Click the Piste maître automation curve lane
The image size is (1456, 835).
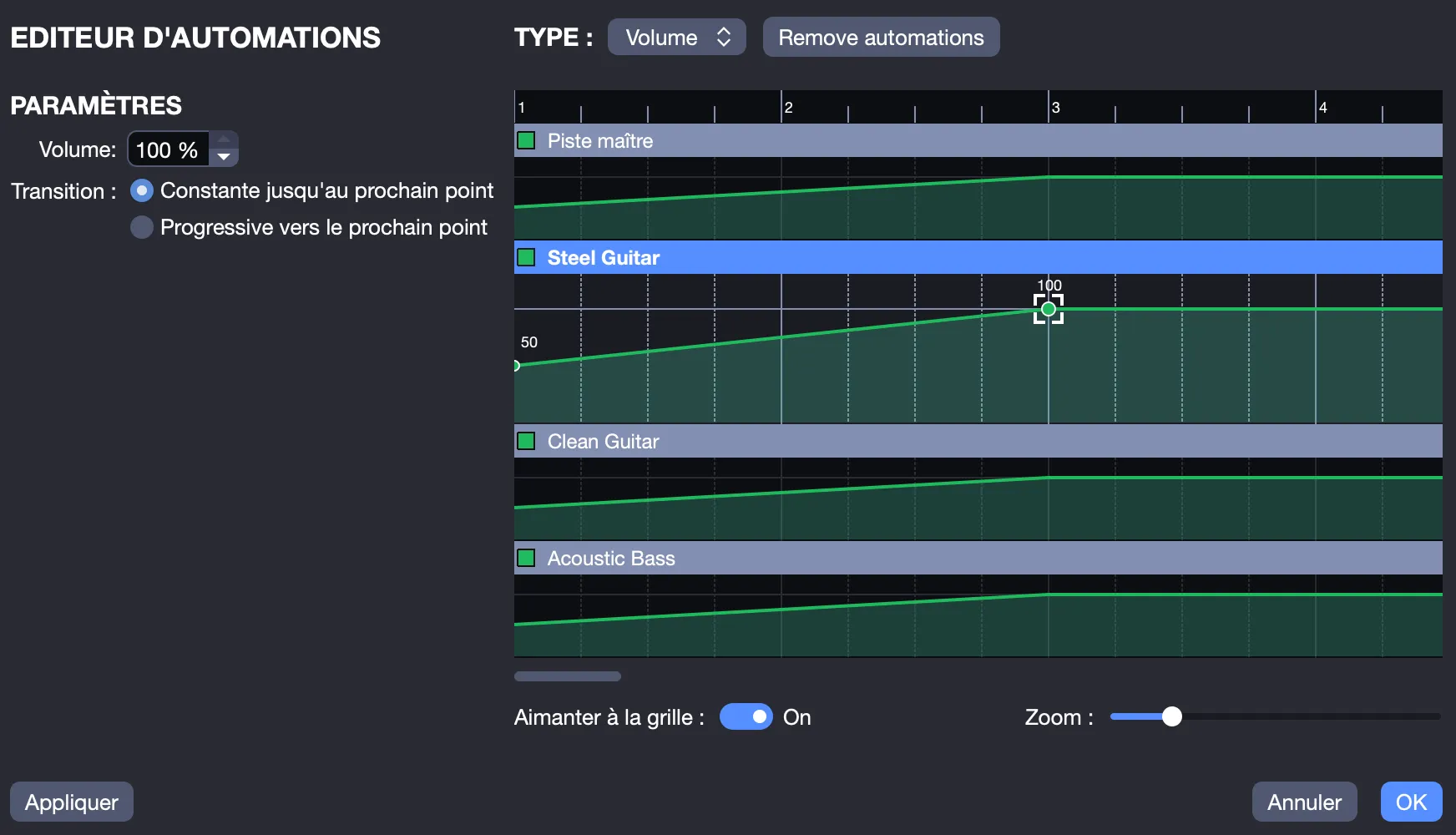(x=978, y=199)
